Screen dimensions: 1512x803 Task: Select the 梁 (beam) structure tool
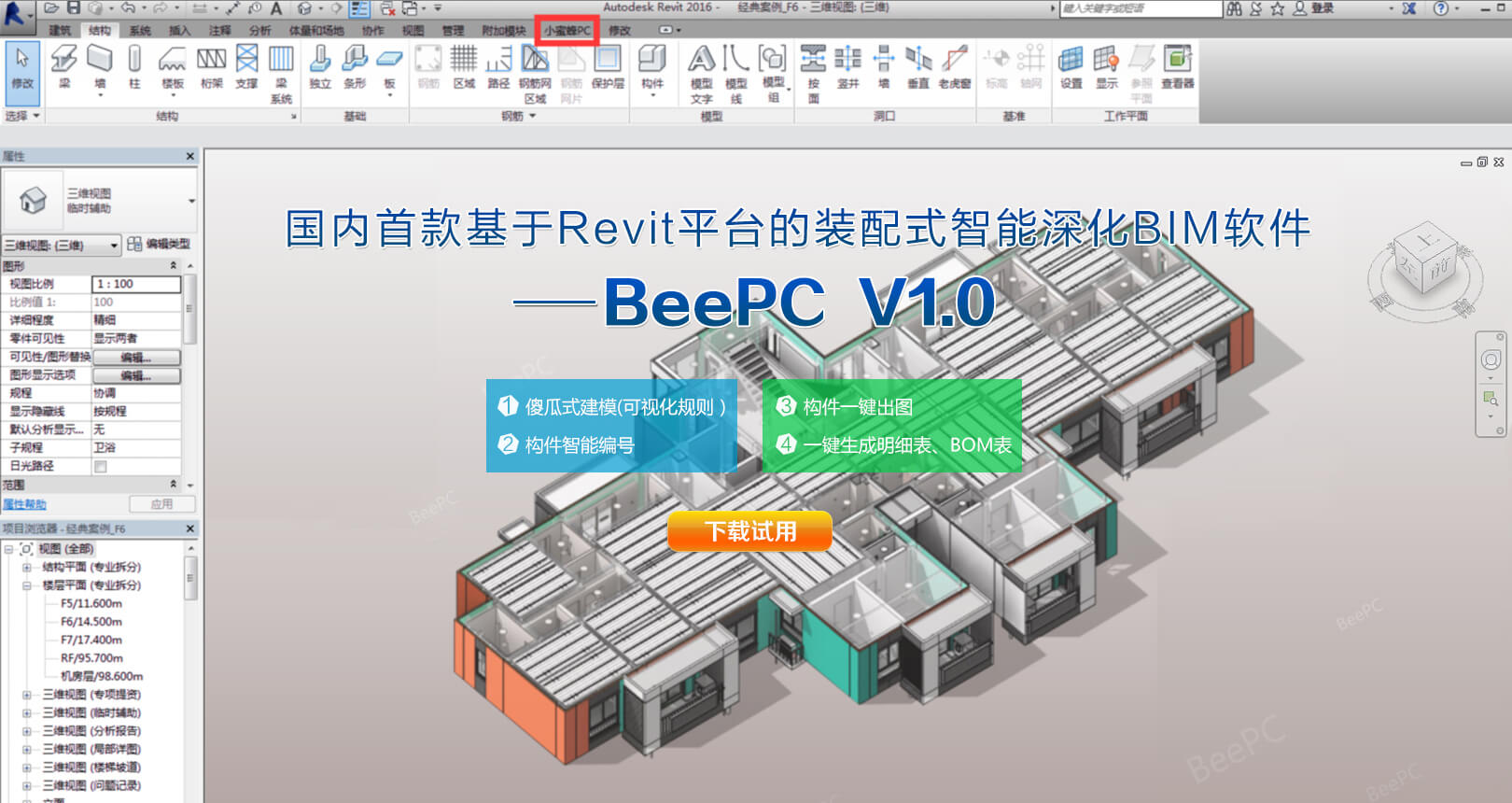pyautogui.click(x=64, y=67)
